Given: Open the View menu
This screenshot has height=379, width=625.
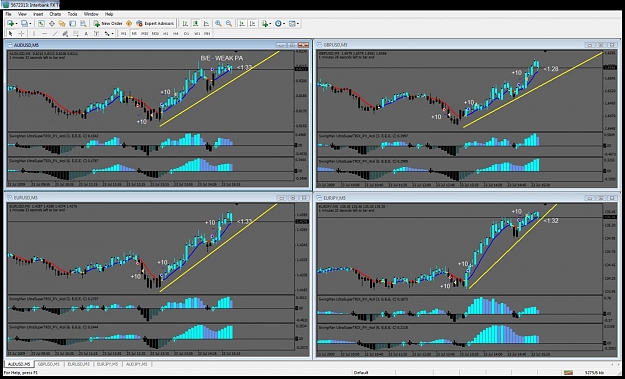Looking at the screenshot, I should (x=22, y=14).
